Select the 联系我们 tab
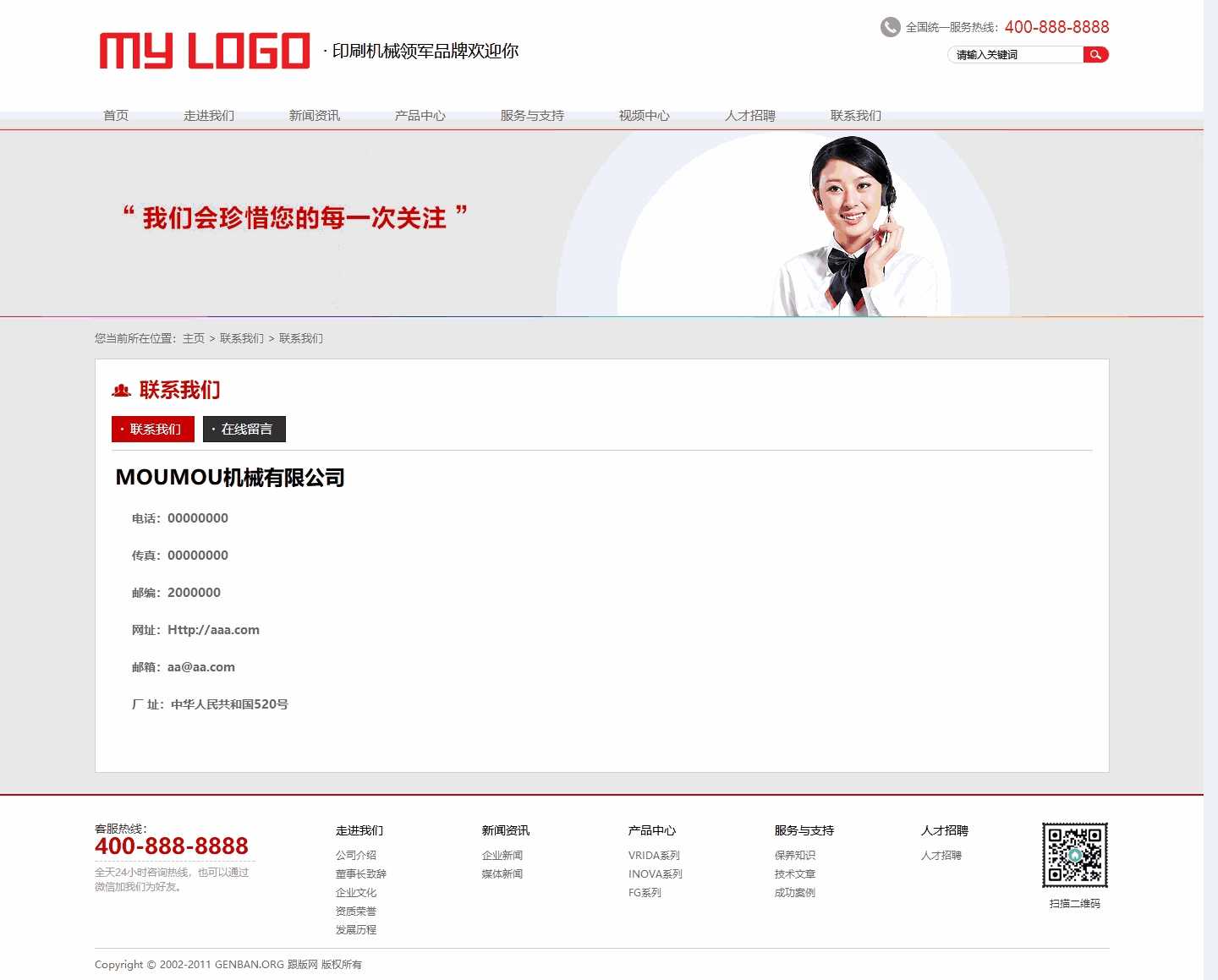This screenshot has height=980, width=1218. [152, 429]
